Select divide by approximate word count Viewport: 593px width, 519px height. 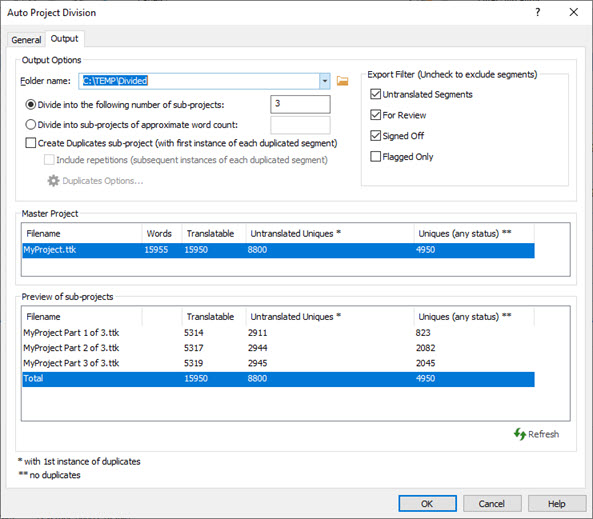(x=31, y=124)
